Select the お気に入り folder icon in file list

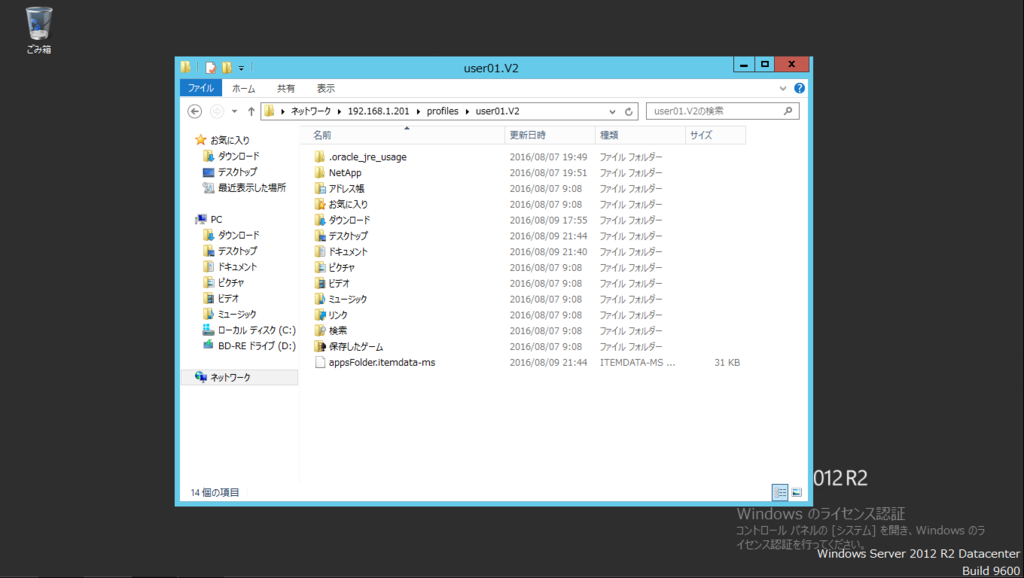point(319,204)
